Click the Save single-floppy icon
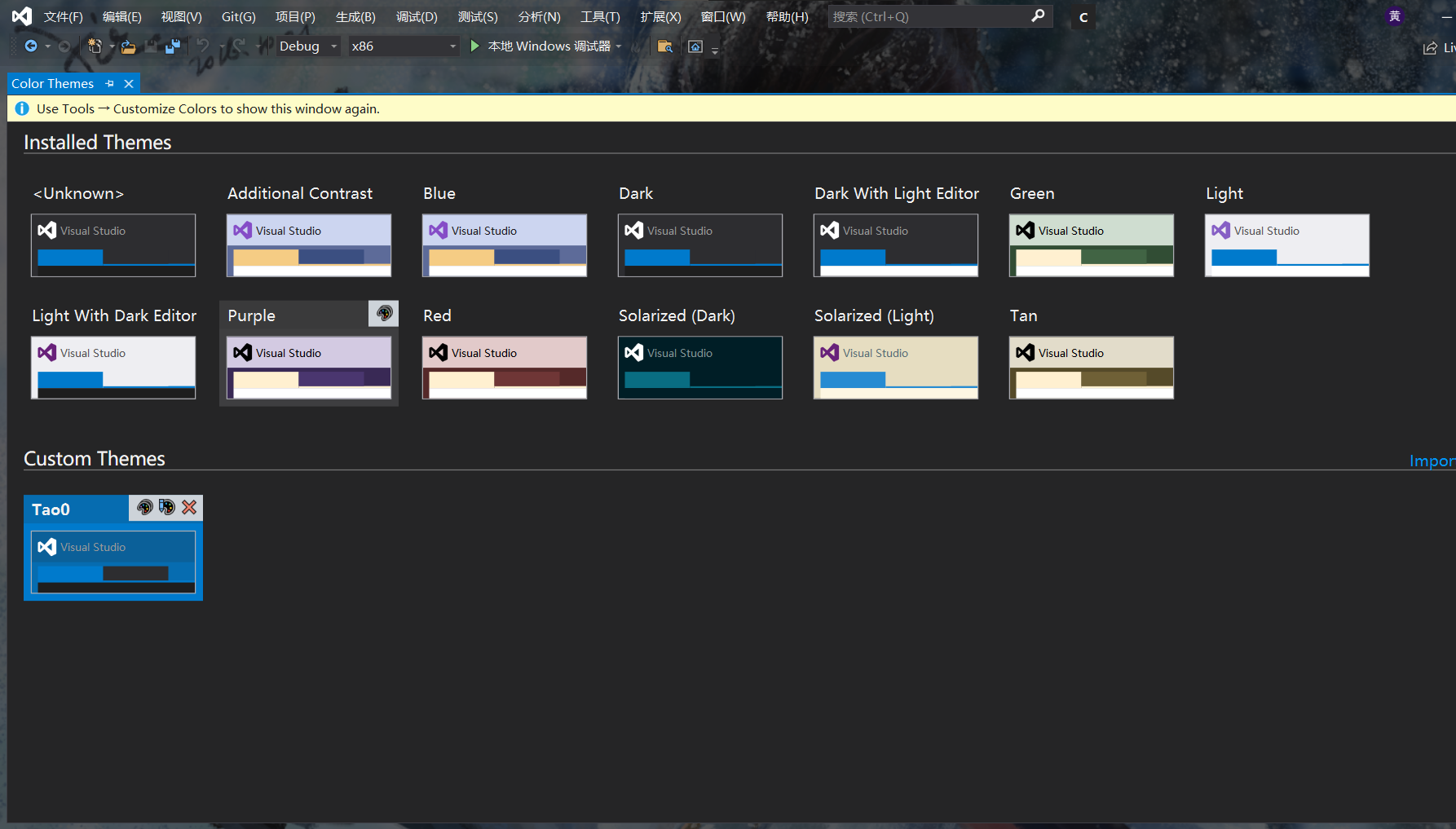Screen dimensions: 1456x829 click(151, 46)
